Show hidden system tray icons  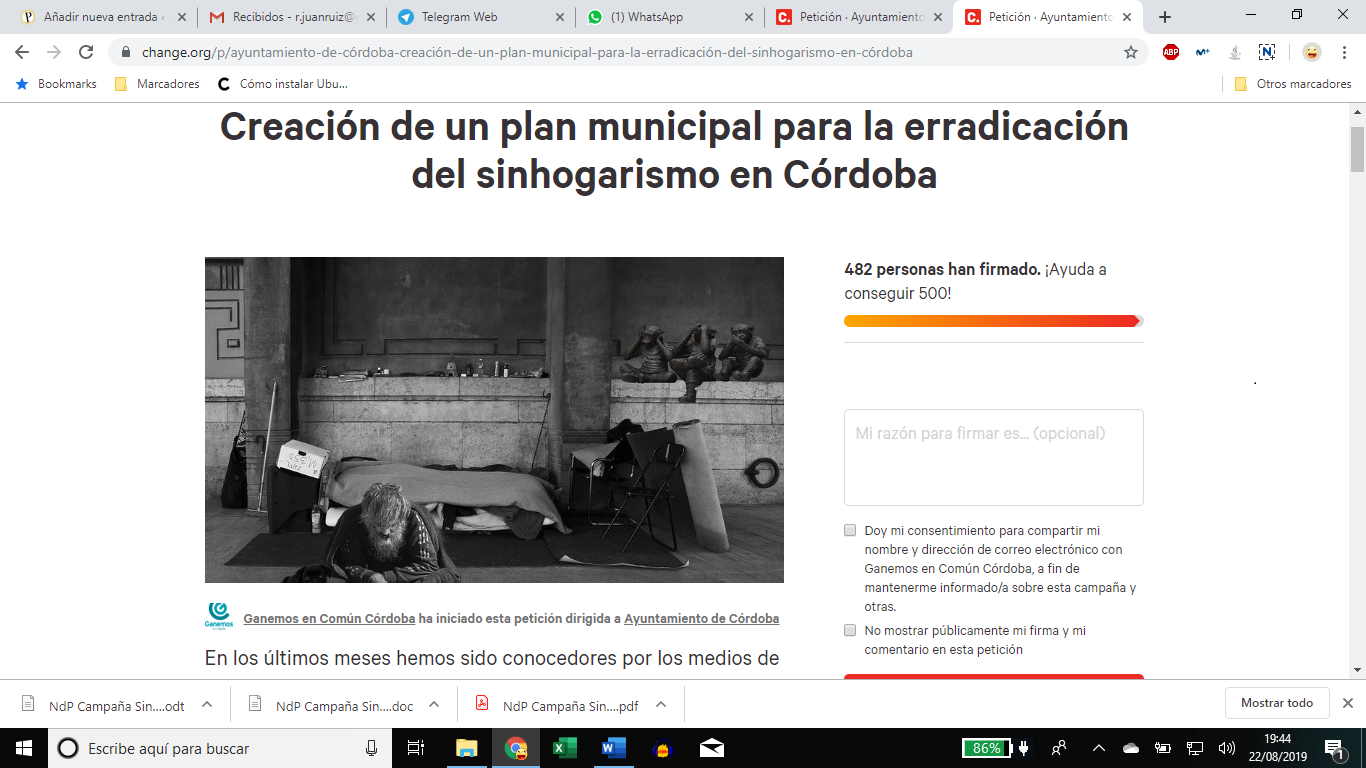(1098, 748)
